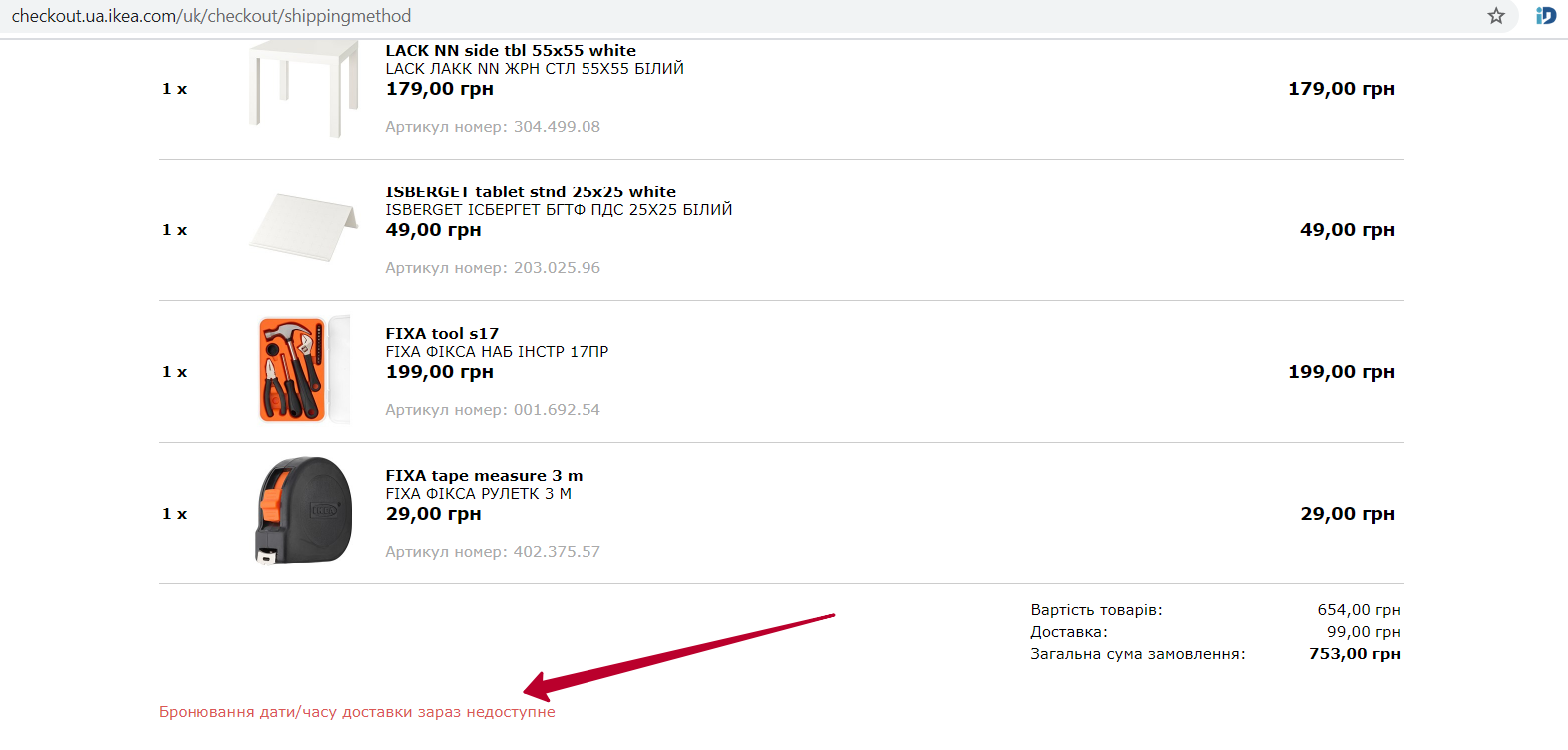Open the ISBERGET tablet stand product image

[x=303, y=227]
